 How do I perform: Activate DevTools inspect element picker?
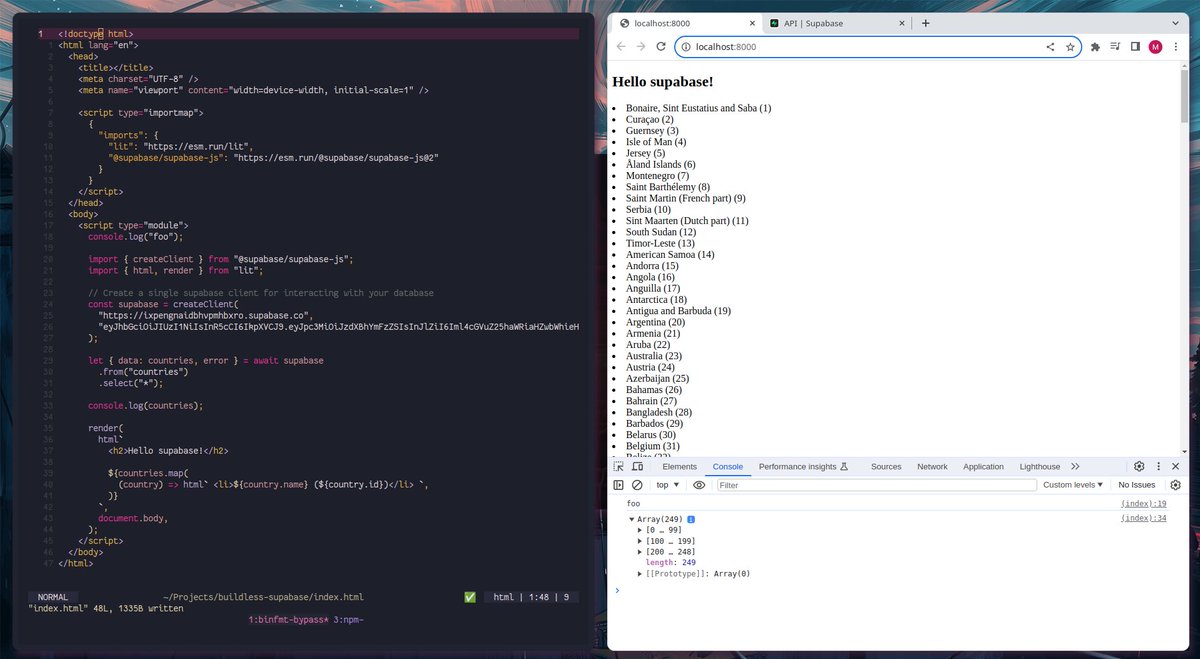point(619,467)
